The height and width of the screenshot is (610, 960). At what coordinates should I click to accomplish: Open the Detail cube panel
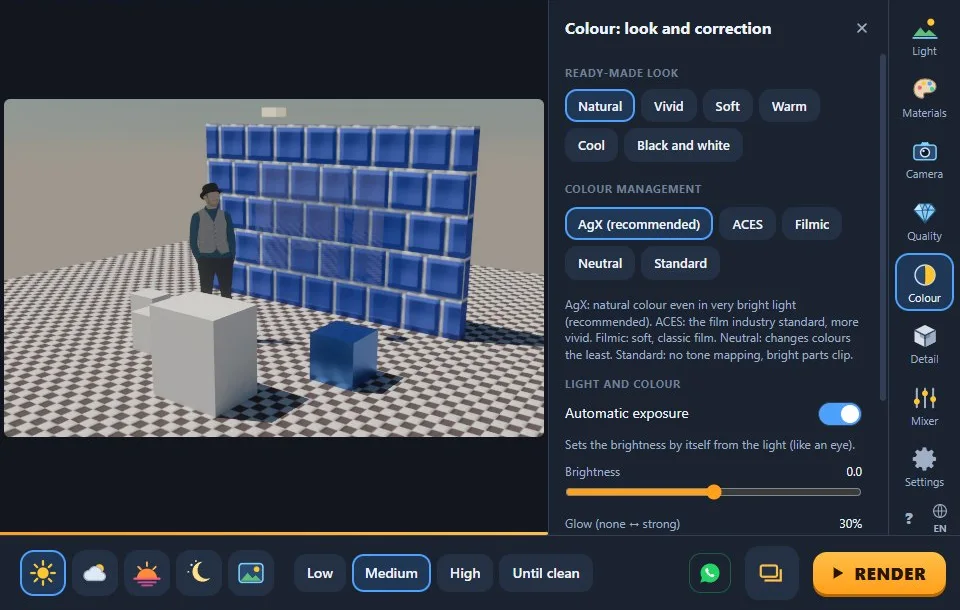(x=924, y=344)
